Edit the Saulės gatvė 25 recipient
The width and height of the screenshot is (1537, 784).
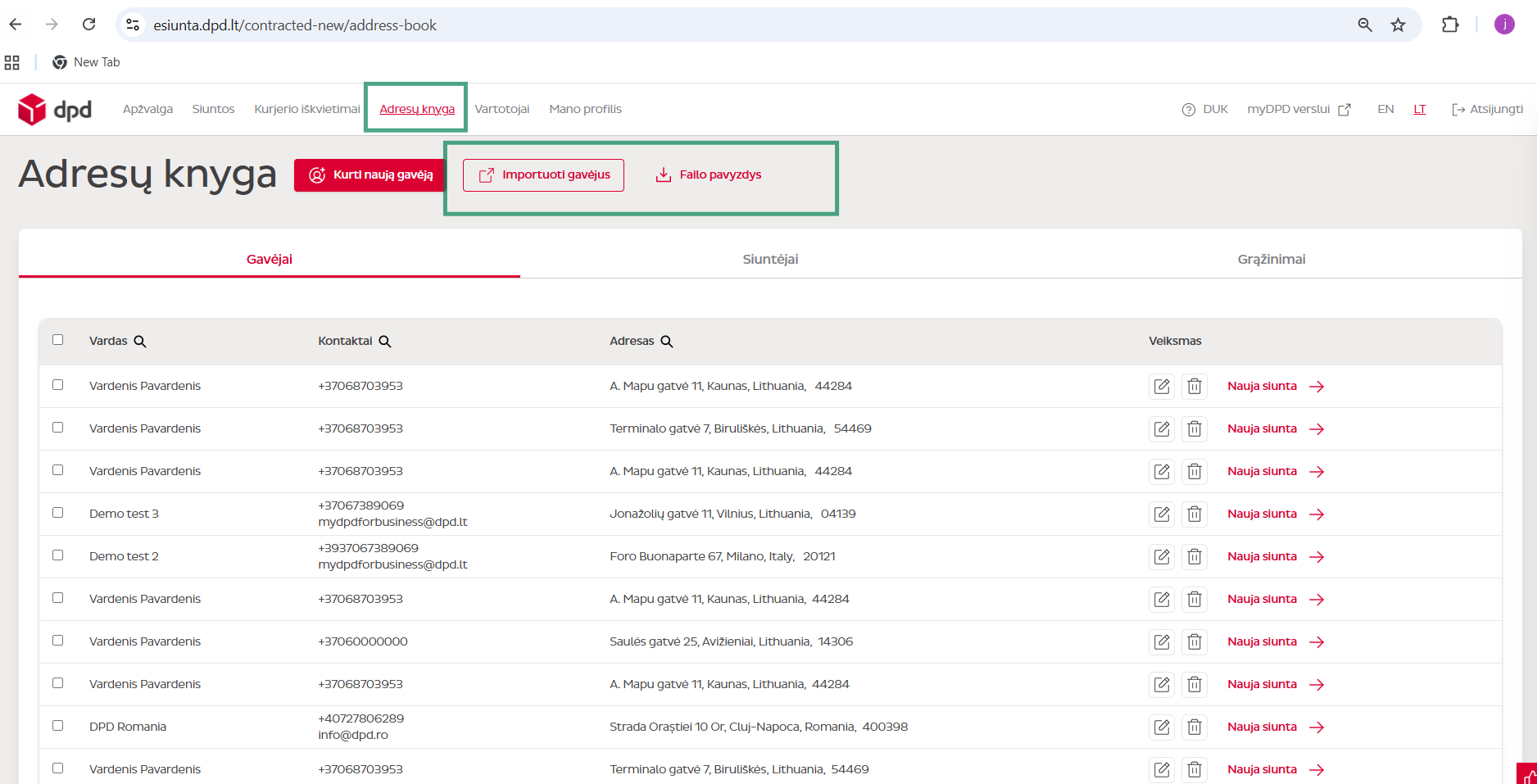(x=1162, y=641)
